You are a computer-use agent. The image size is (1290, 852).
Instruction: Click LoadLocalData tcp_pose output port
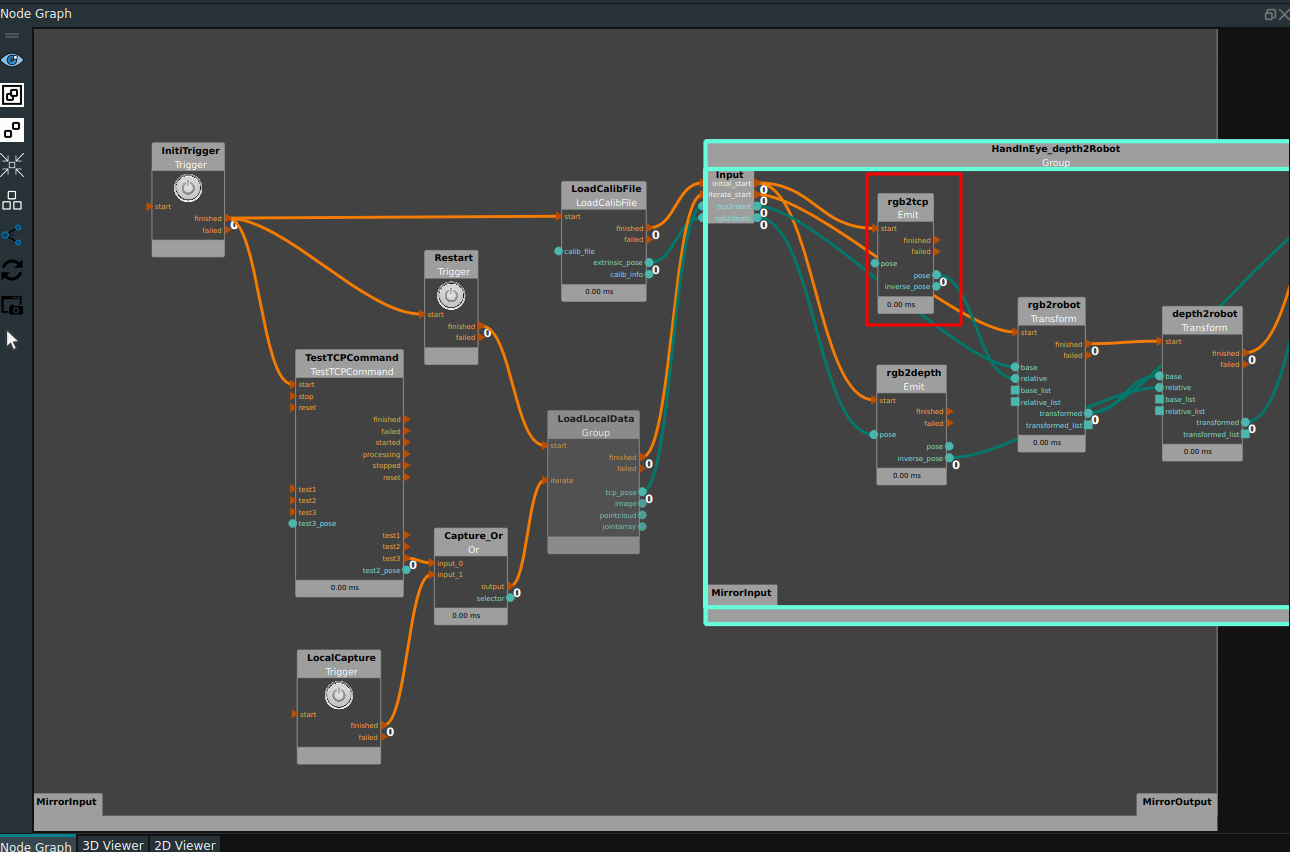(x=642, y=492)
